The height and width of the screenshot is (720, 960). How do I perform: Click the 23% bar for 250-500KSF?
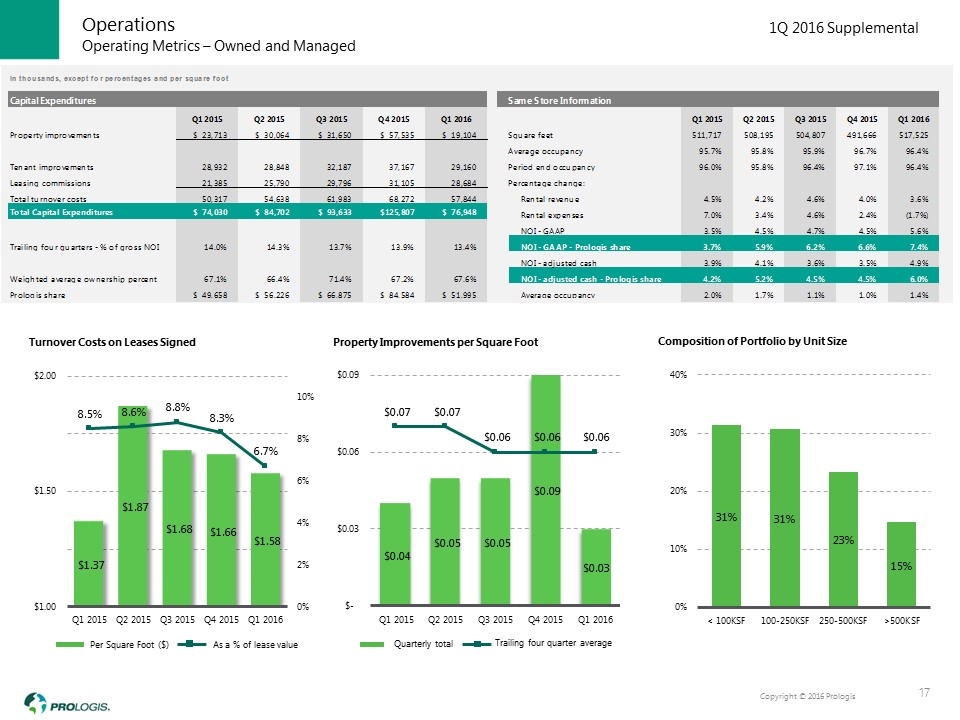coord(843,538)
